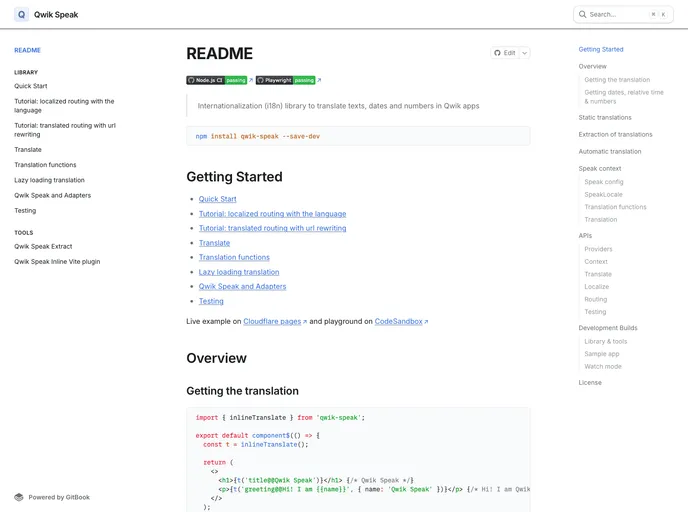This screenshot has height=512, width=688.
Task: Open Qwik Speak Inline Vite plugin page
Action: (x=57, y=261)
